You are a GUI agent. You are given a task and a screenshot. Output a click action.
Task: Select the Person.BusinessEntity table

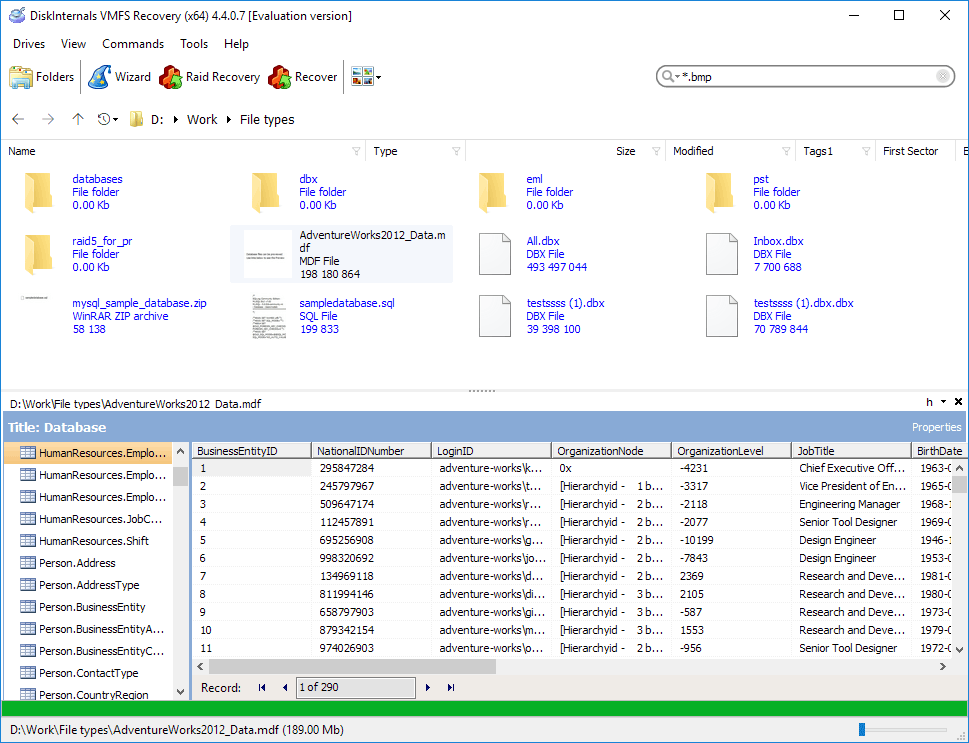tap(92, 607)
